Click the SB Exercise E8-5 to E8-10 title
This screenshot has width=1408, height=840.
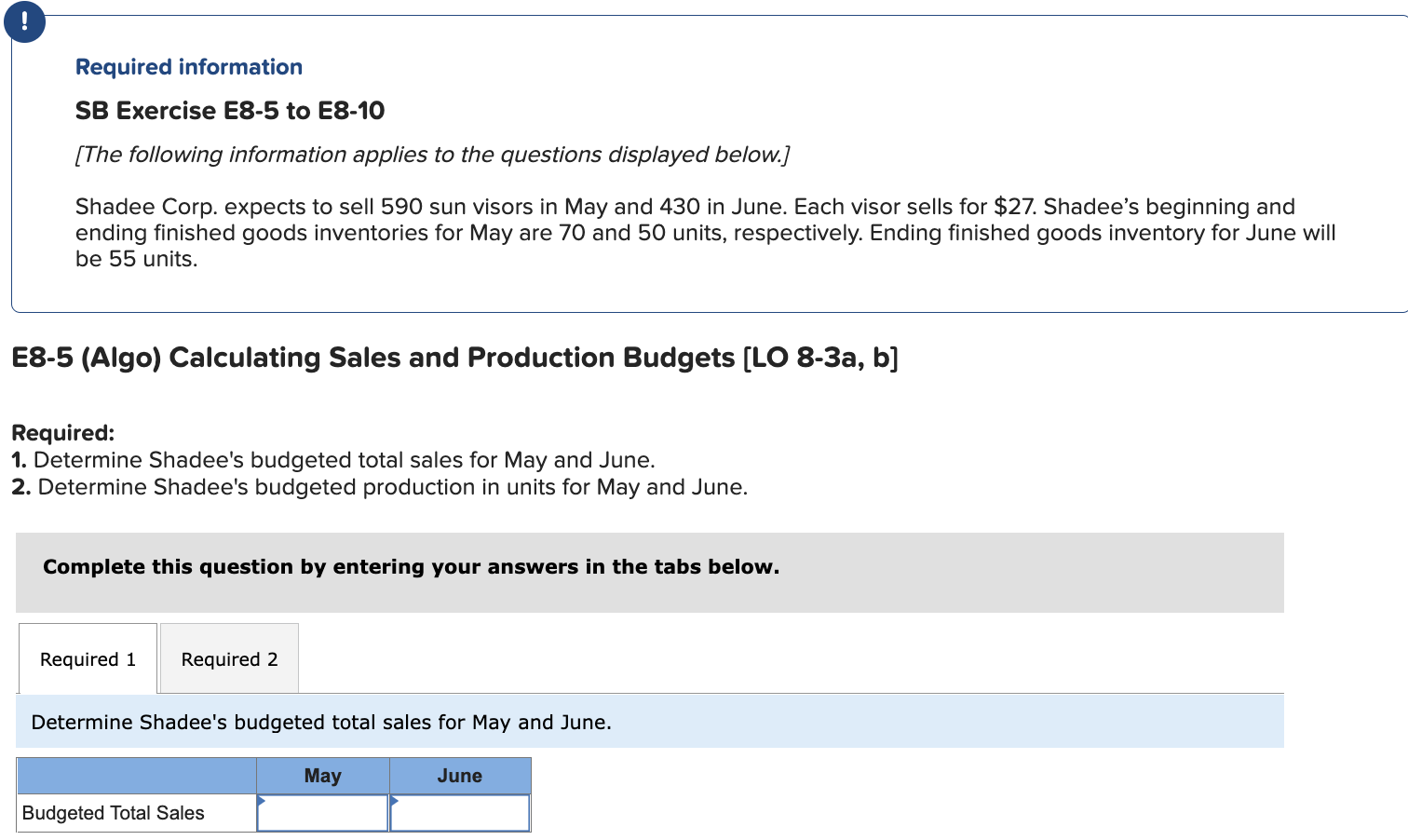coord(230,111)
